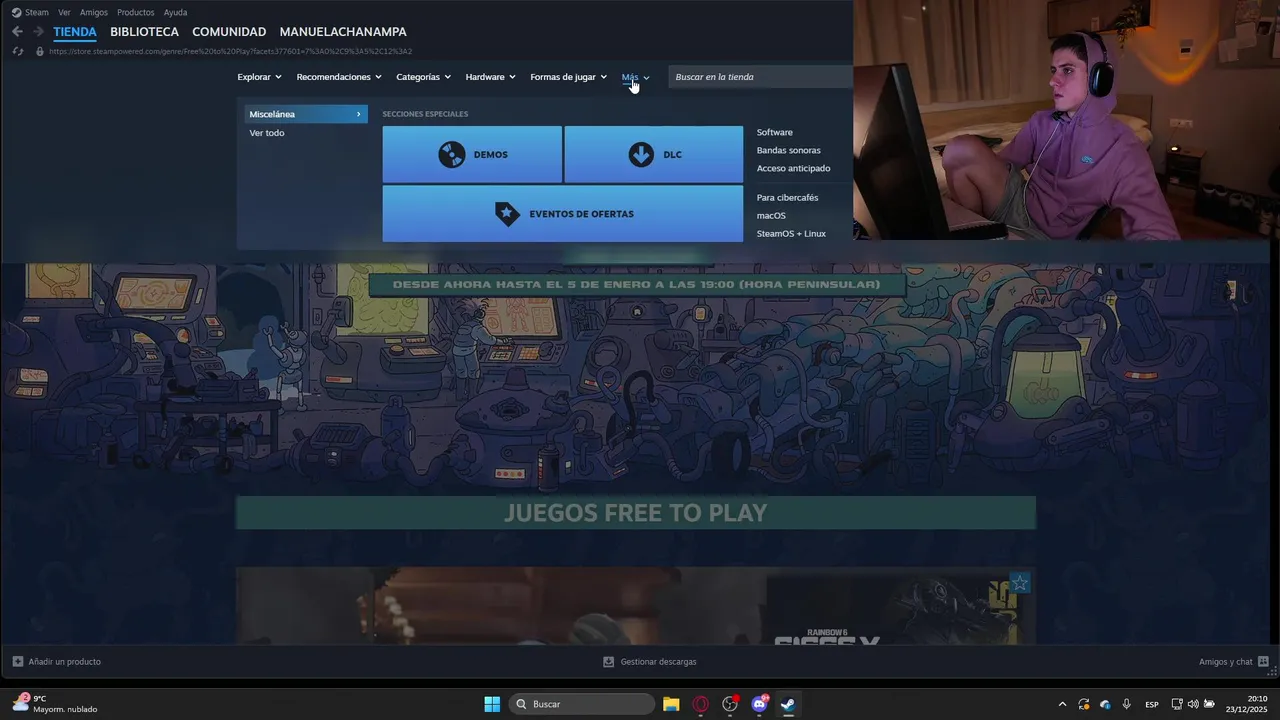
Task: Open the Ver menu
Action: pyautogui.click(x=64, y=12)
